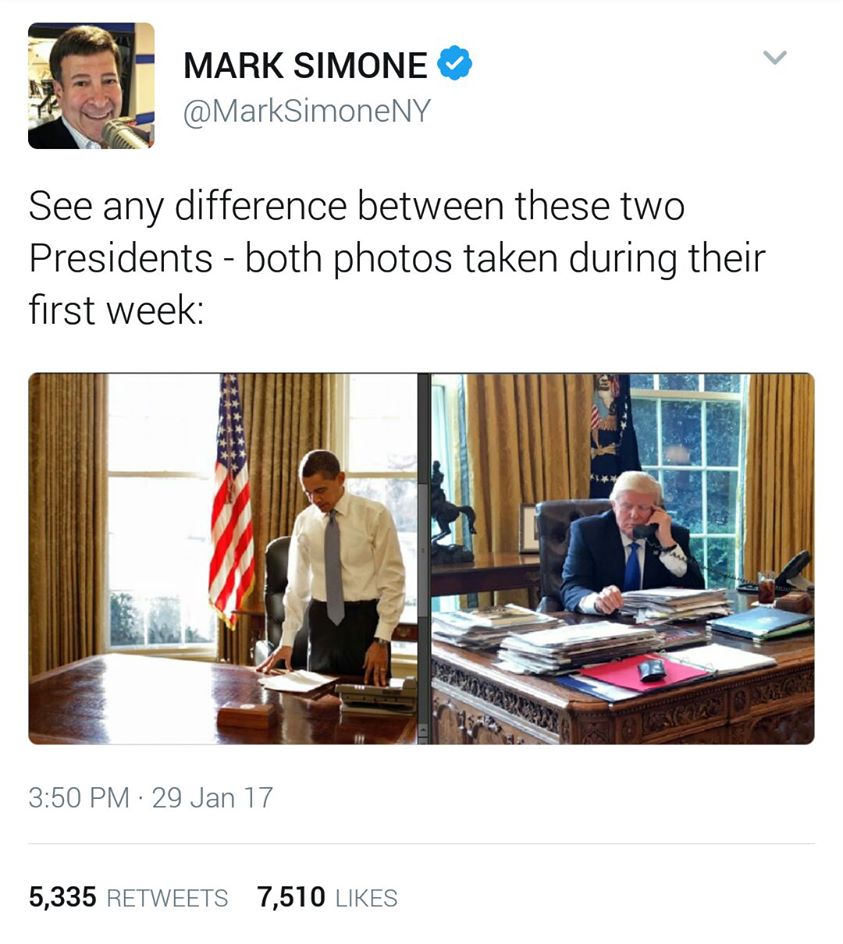Expand the tweet options chevron menu
Viewport: 843px width, 944px height.
pyautogui.click(x=775, y=58)
